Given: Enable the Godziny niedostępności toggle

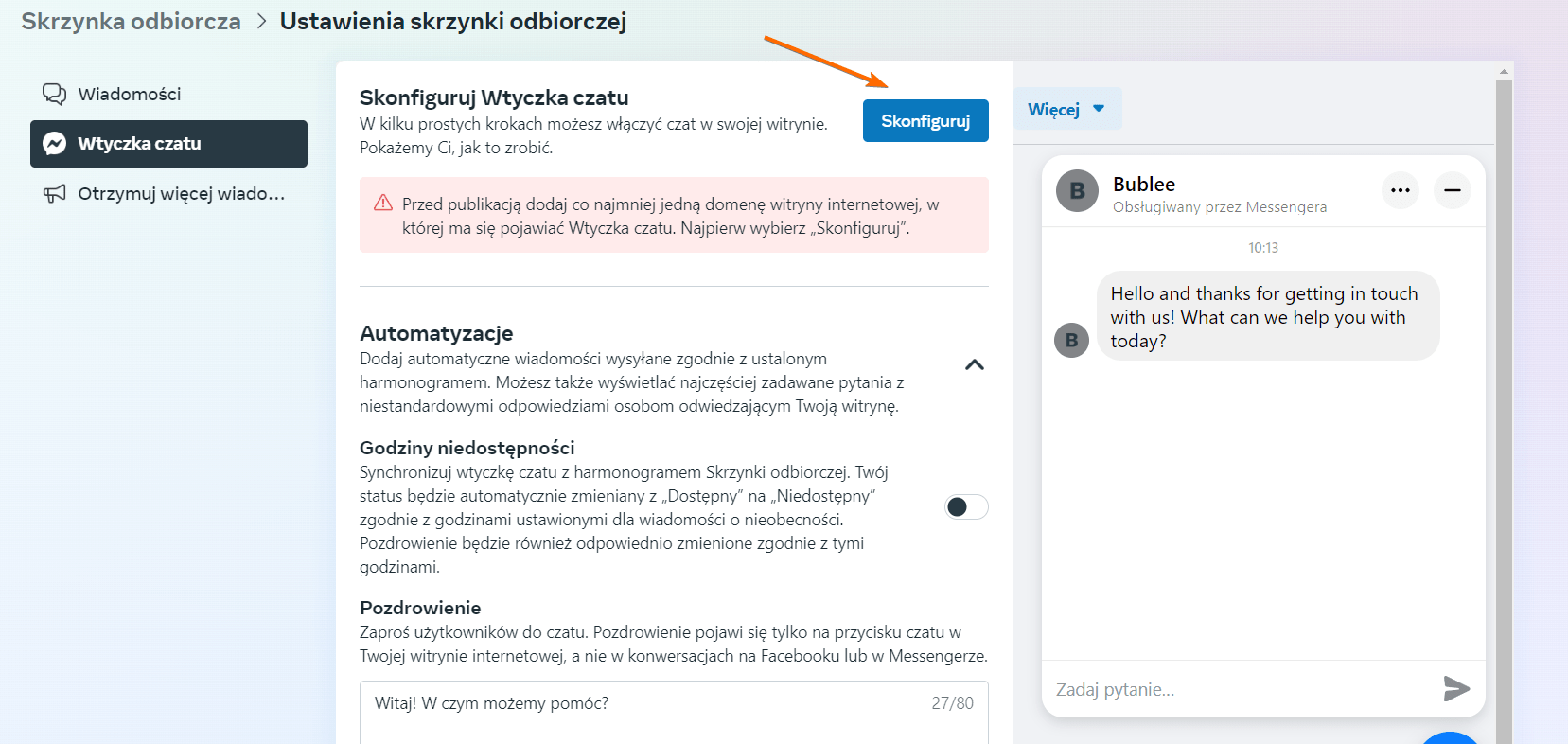Looking at the screenshot, I should [966, 507].
